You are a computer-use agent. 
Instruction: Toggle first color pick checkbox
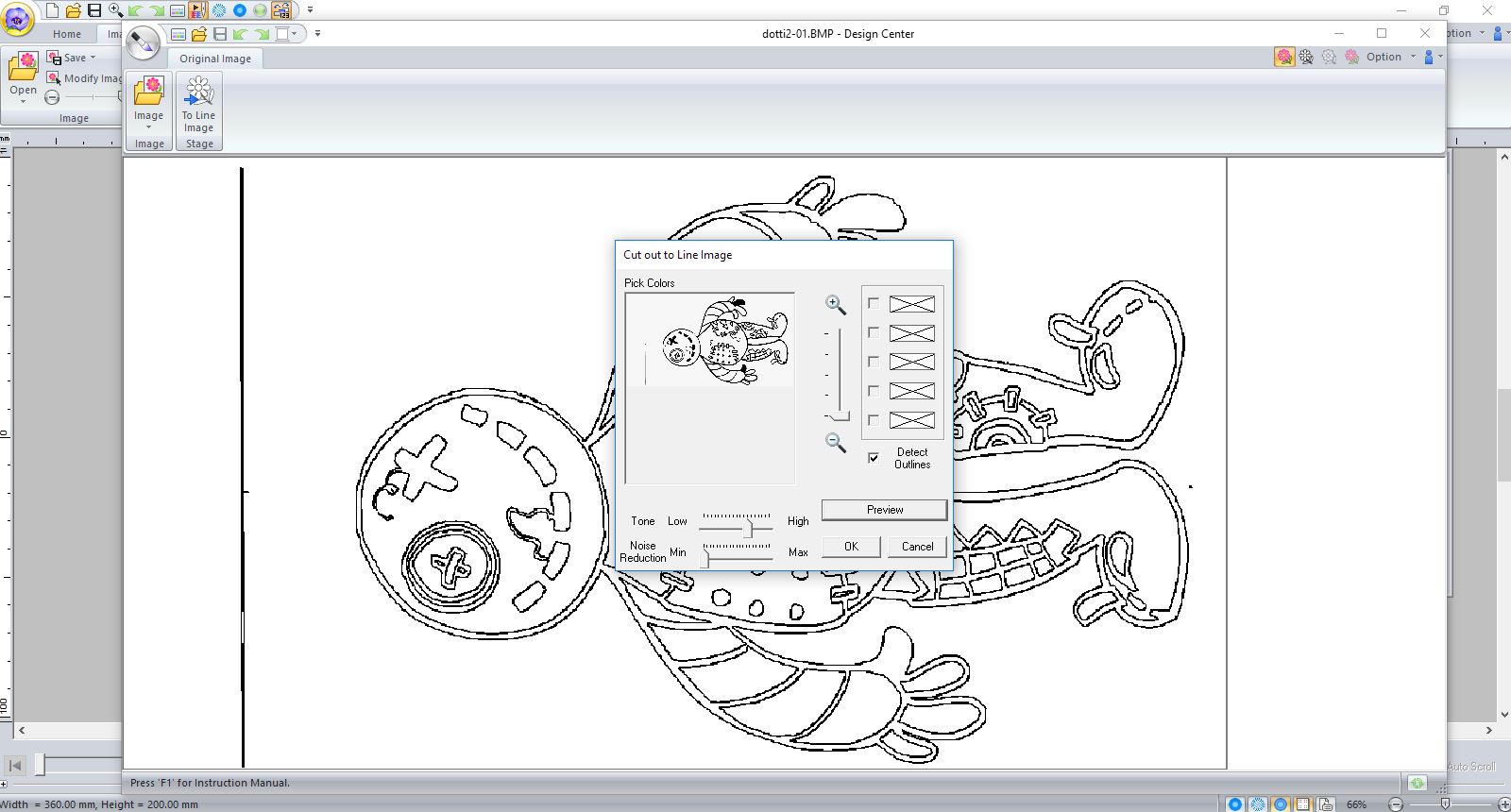tap(874, 304)
